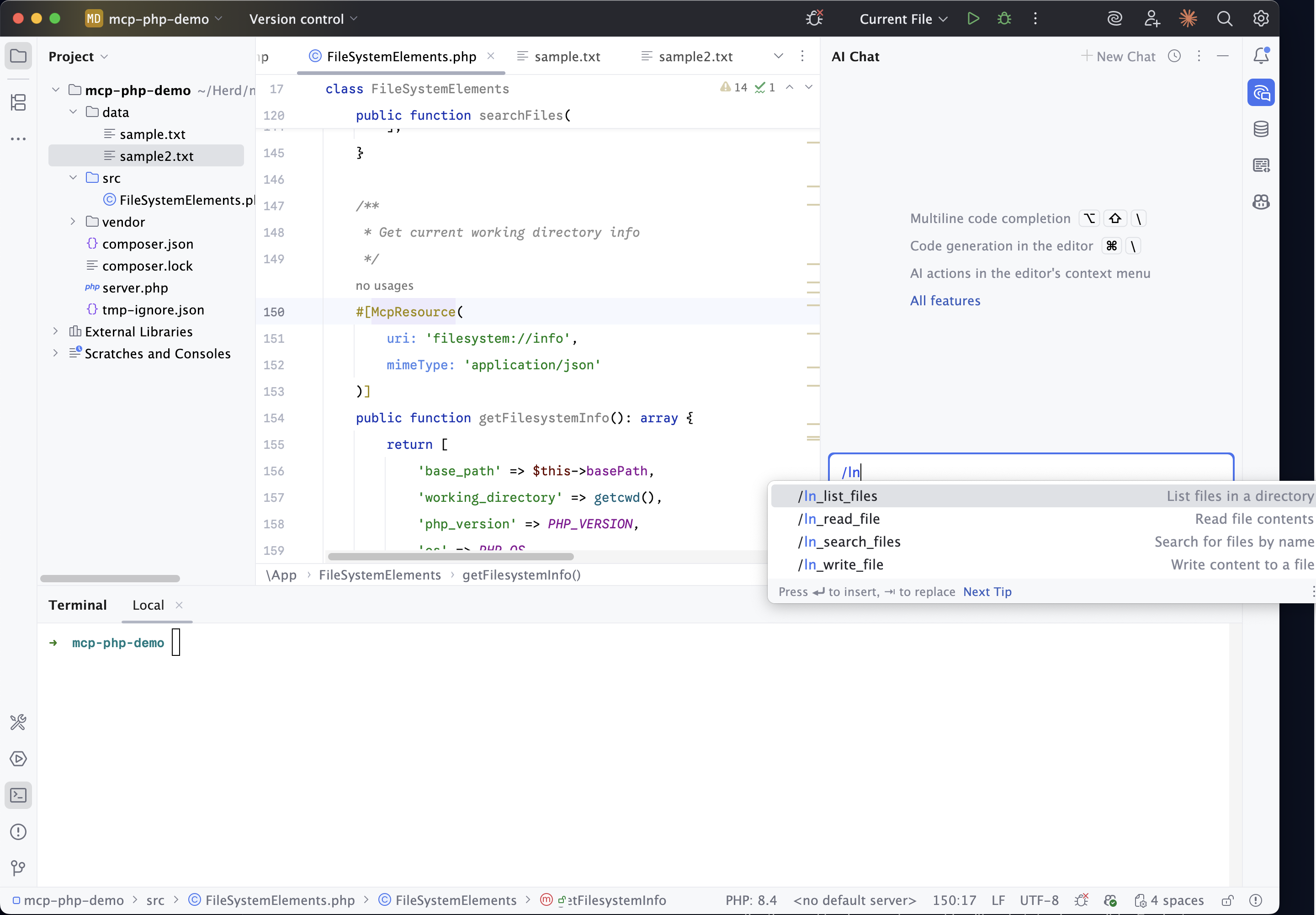Open the editor tabs options menu
Screen dimensions: 1316x915
(802, 56)
